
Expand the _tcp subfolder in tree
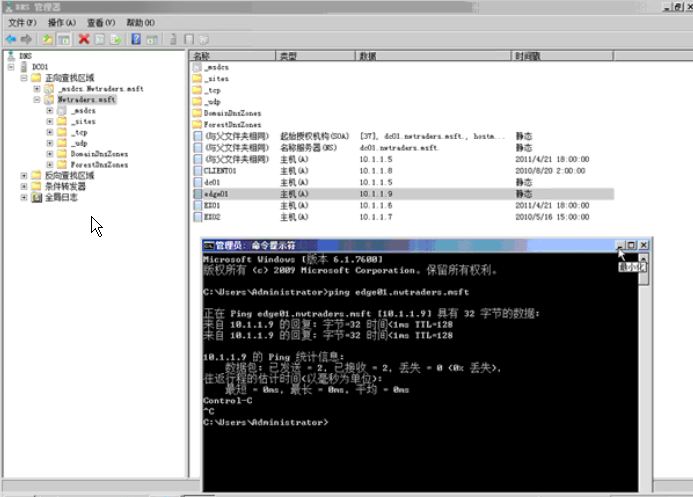[x=50, y=132]
